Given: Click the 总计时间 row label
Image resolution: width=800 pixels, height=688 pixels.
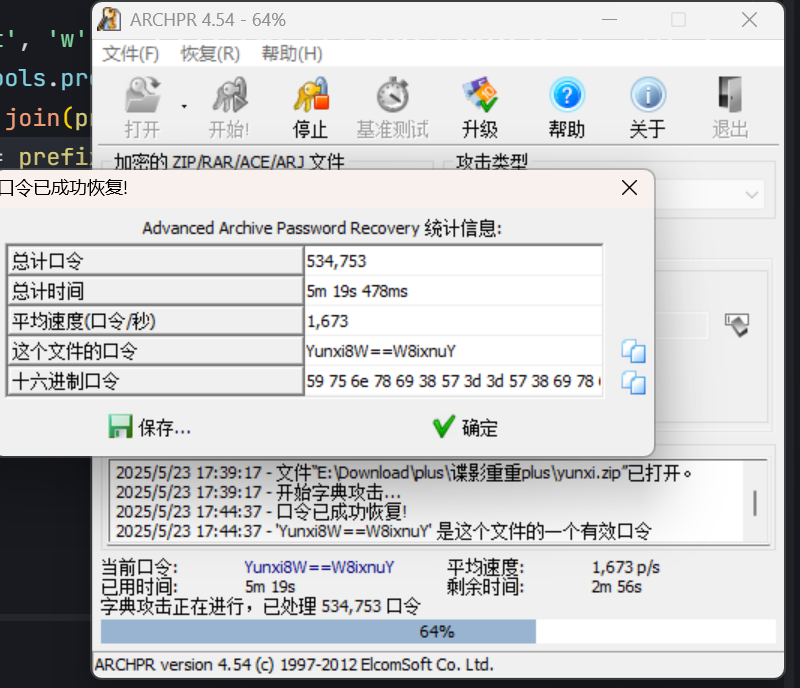Looking at the screenshot, I should [156, 291].
